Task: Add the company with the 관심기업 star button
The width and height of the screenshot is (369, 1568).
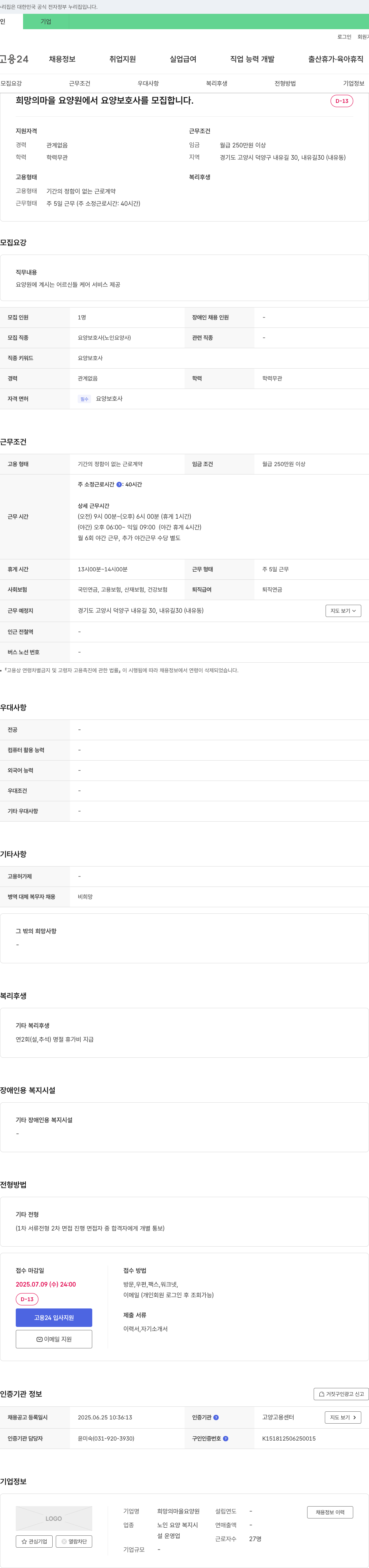Action: pos(34,1542)
